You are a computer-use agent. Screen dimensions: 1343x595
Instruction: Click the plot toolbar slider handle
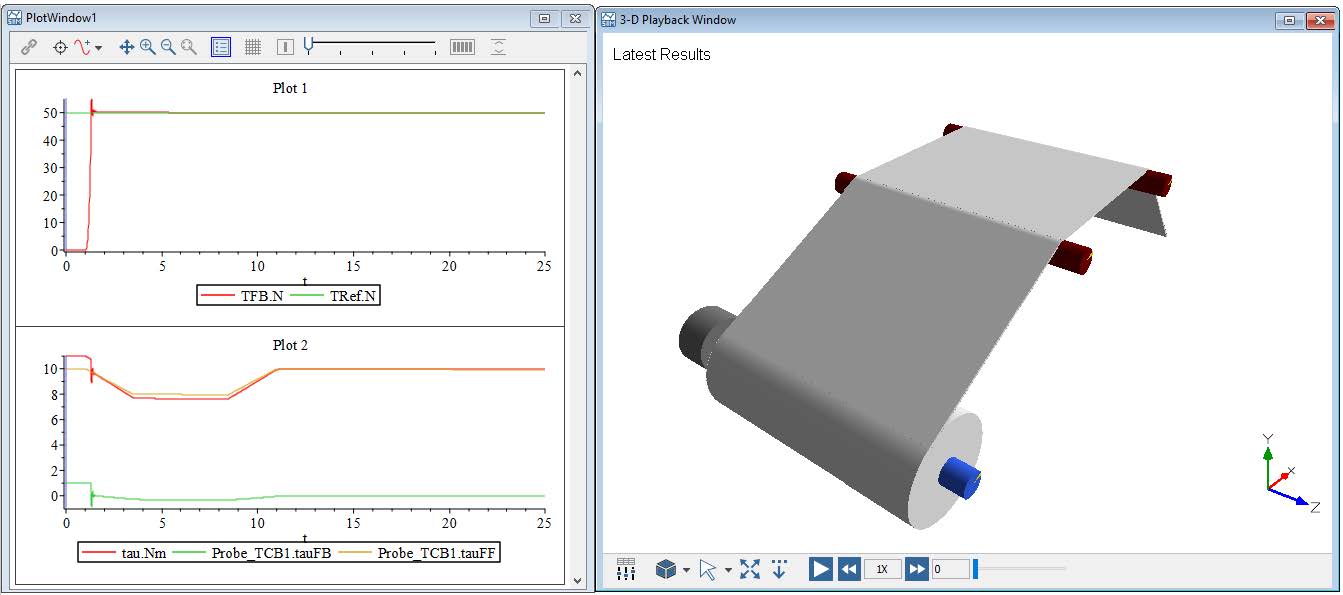point(310,44)
